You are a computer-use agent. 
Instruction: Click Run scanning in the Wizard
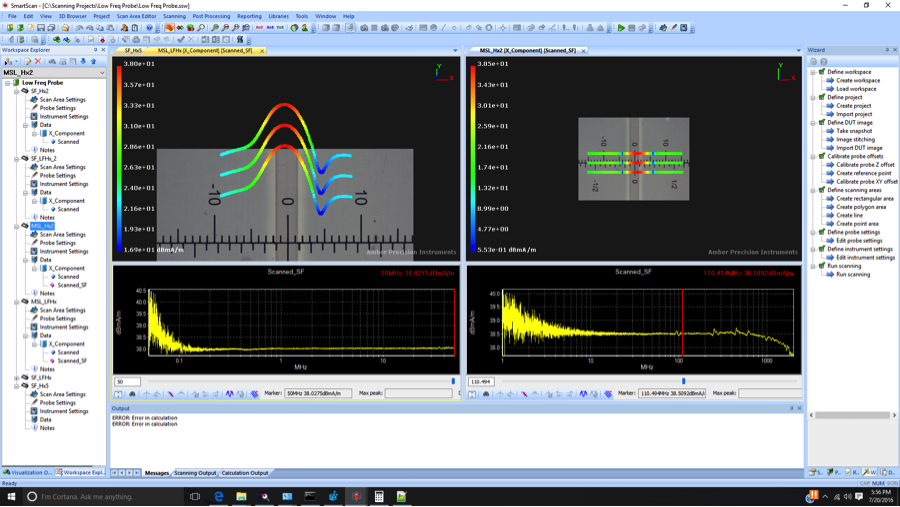point(853,274)
